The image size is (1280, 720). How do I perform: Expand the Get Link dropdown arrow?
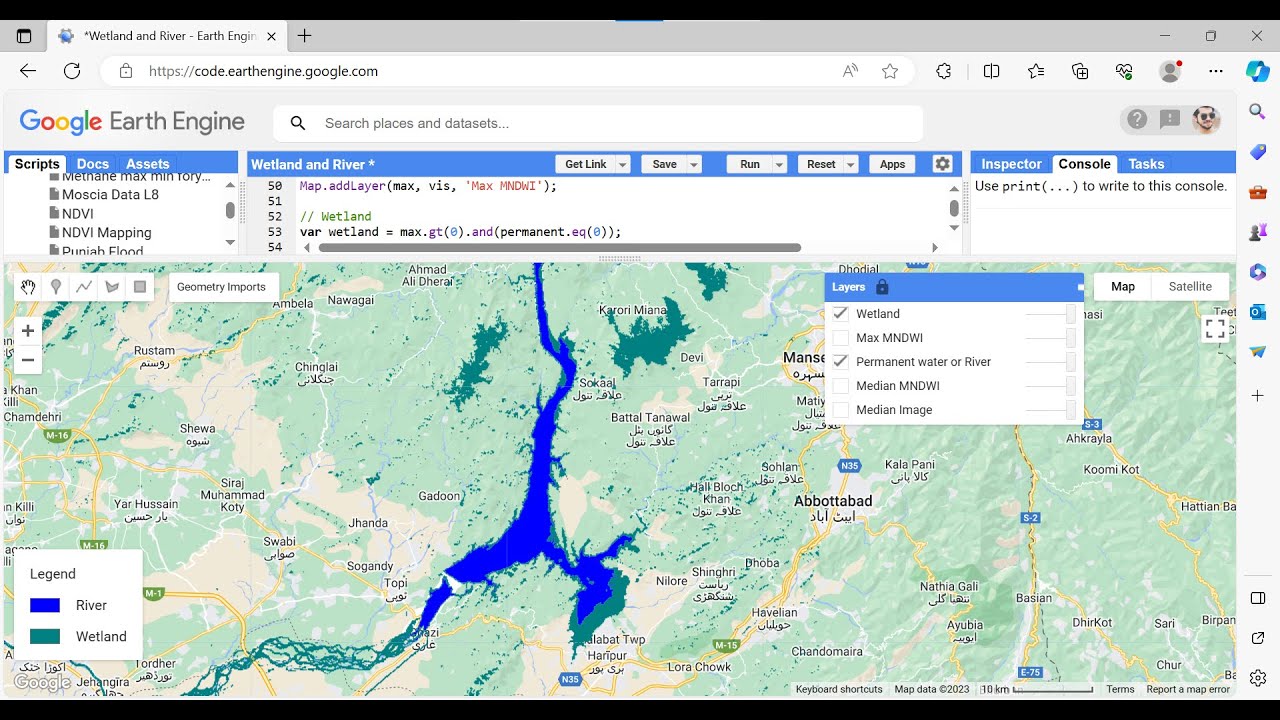point(623,165)
